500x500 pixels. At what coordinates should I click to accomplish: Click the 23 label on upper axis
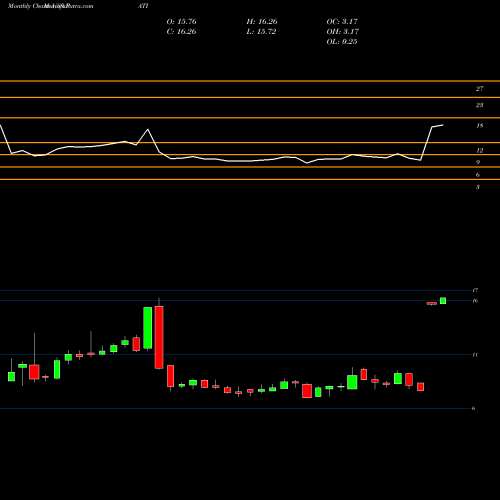pos(479,105)
